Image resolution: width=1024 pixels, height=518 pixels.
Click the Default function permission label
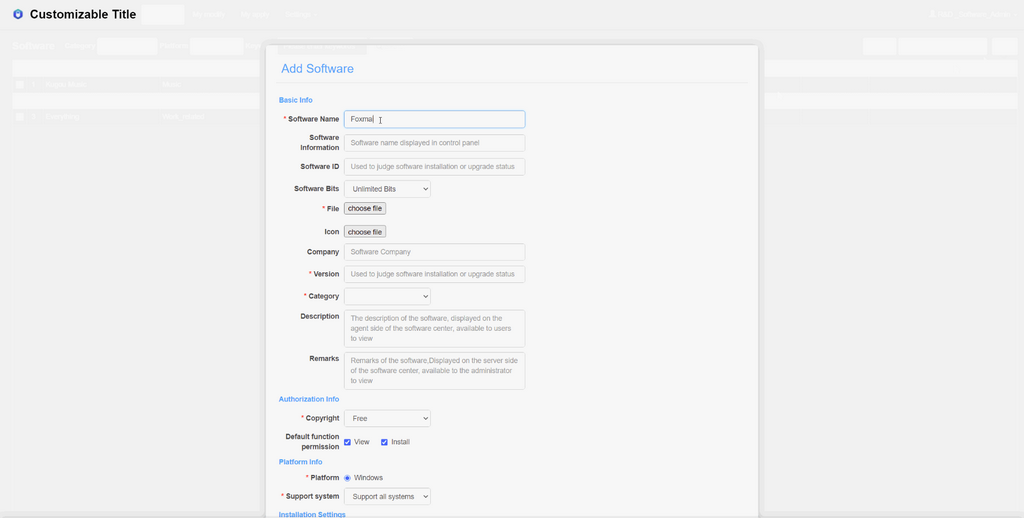click(312, 442)
